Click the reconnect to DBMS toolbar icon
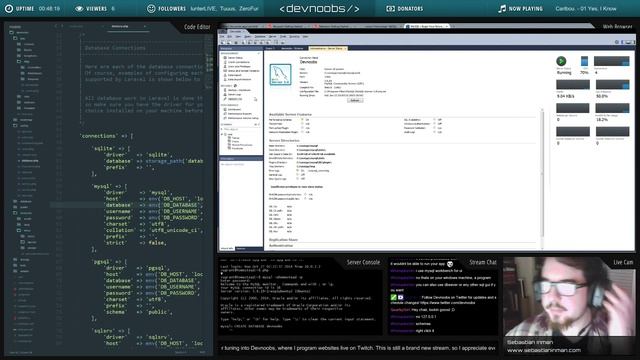The image size is (640, 360). 282,42
